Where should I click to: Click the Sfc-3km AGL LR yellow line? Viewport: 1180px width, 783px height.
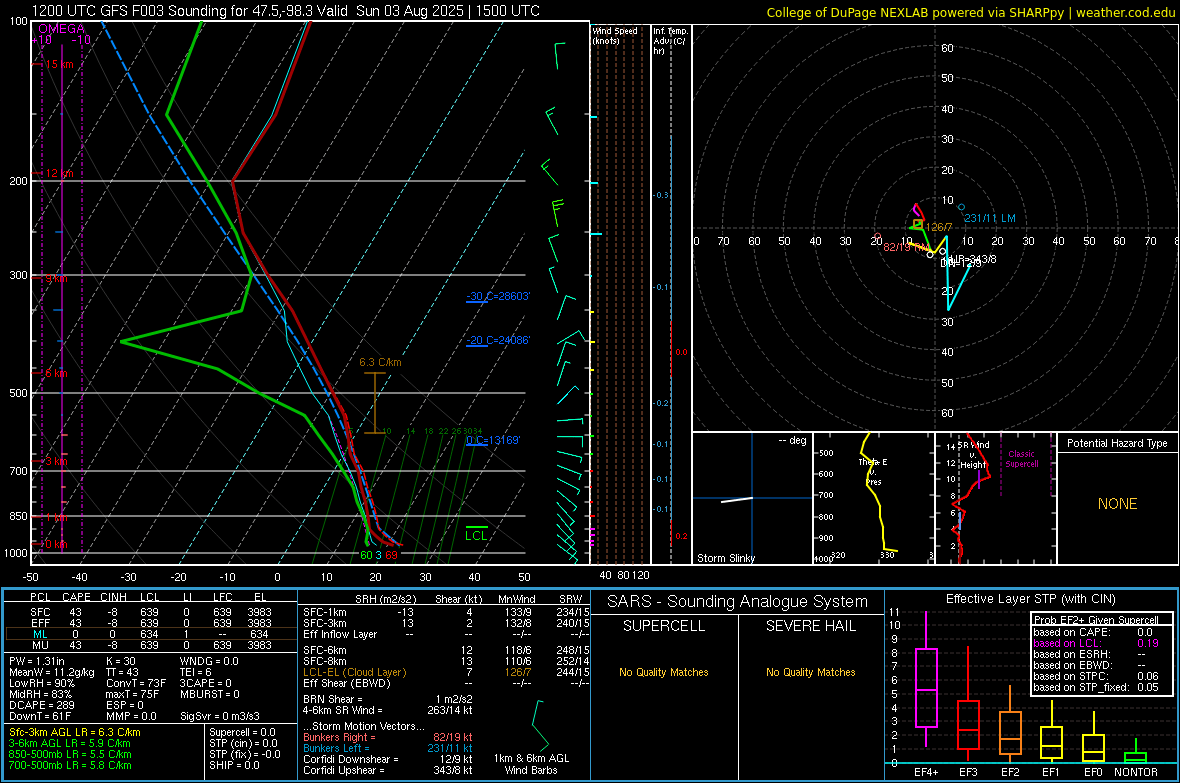pos(75,732)
